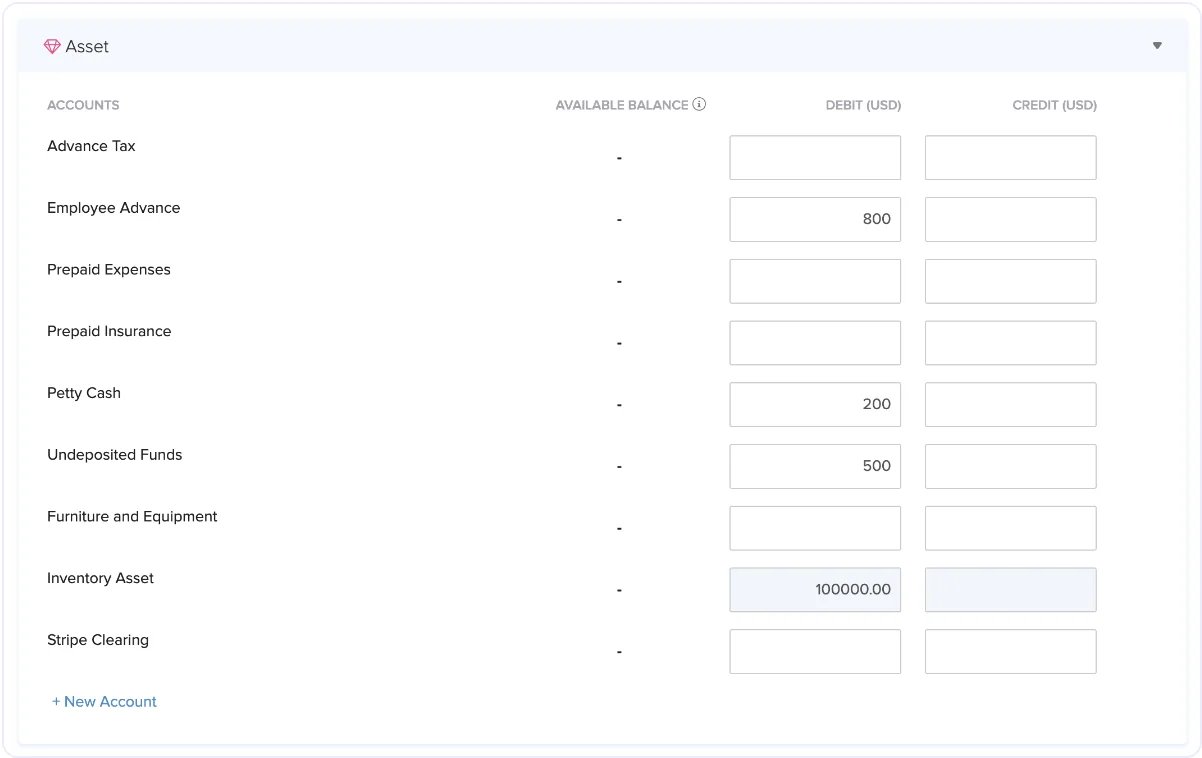The width and height of the screenshot is (1202, 758).
Task: Click the Furniture and Equipment credit field
Action: click(1010, 528)
